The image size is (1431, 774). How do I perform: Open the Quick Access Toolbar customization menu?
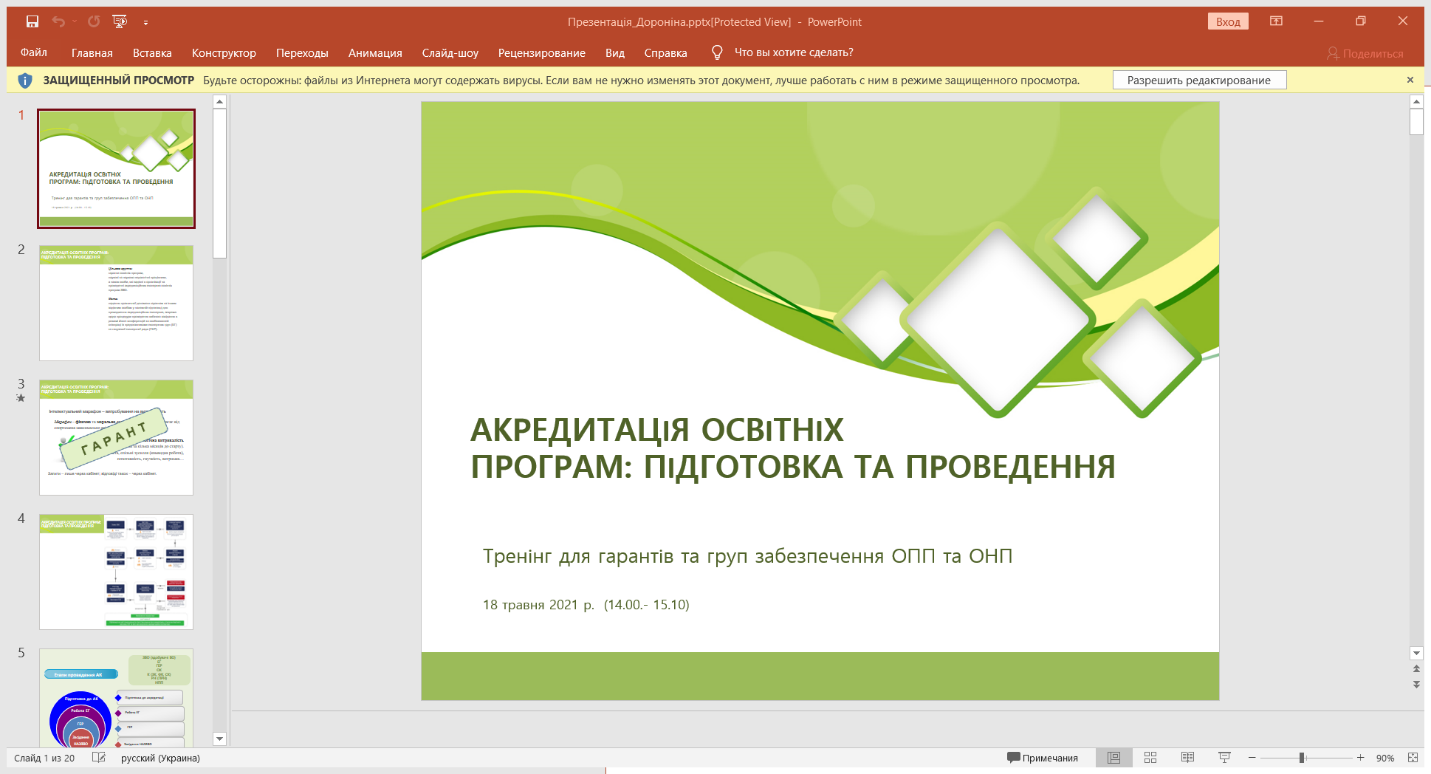[x=145, y=21]
